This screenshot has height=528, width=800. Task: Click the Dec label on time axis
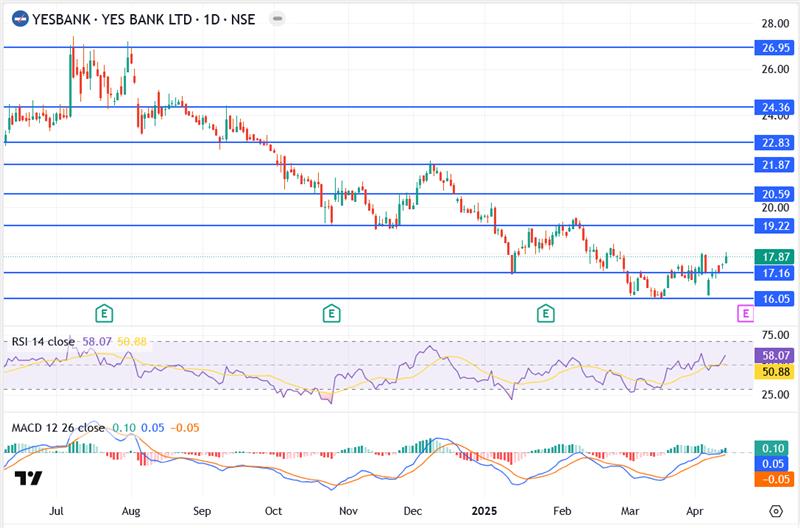pyautogui.click(x=412, y=509)
